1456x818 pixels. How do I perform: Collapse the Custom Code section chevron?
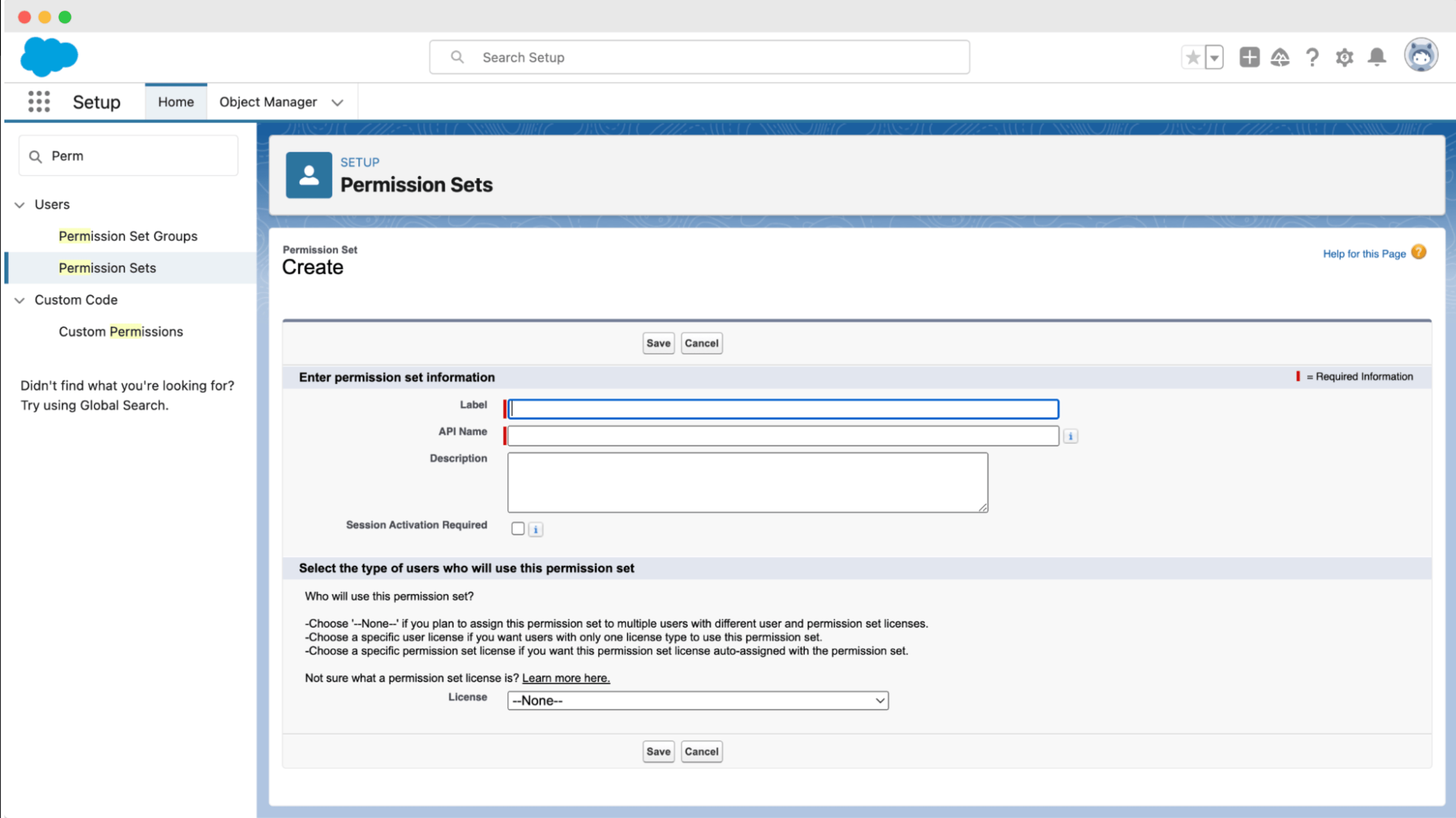[x=20, y=301]
